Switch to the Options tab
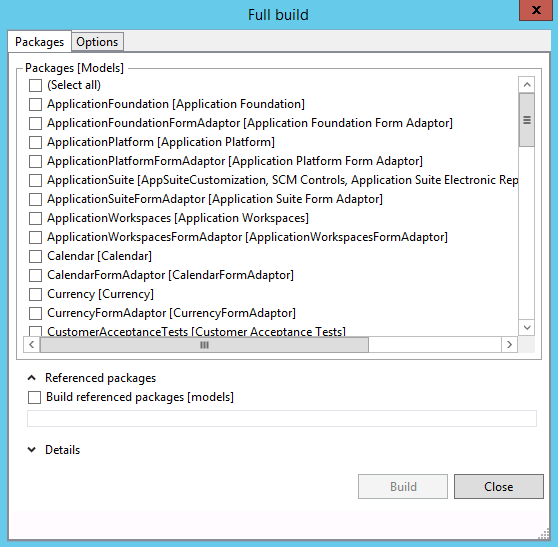 coord(97,42)
